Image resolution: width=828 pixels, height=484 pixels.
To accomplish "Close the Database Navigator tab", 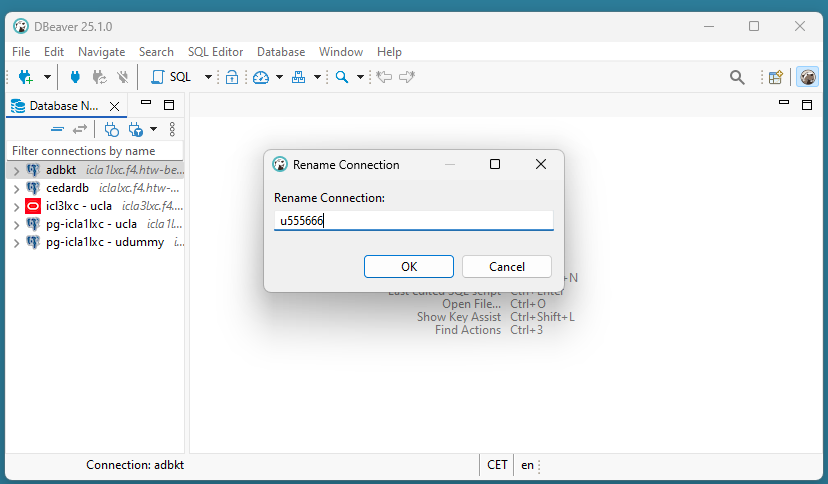I will [114, 106].
